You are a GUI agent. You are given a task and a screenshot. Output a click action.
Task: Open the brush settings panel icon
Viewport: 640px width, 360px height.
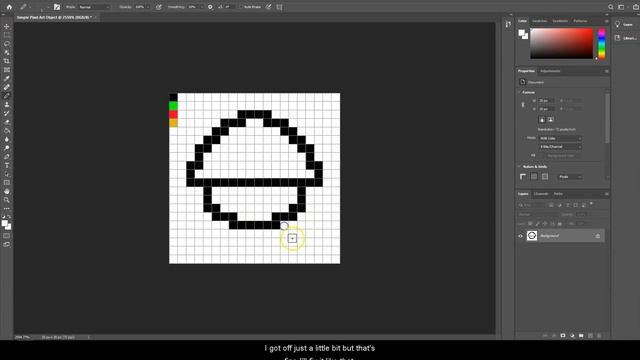pyautogui.click(x=57, y=7)
